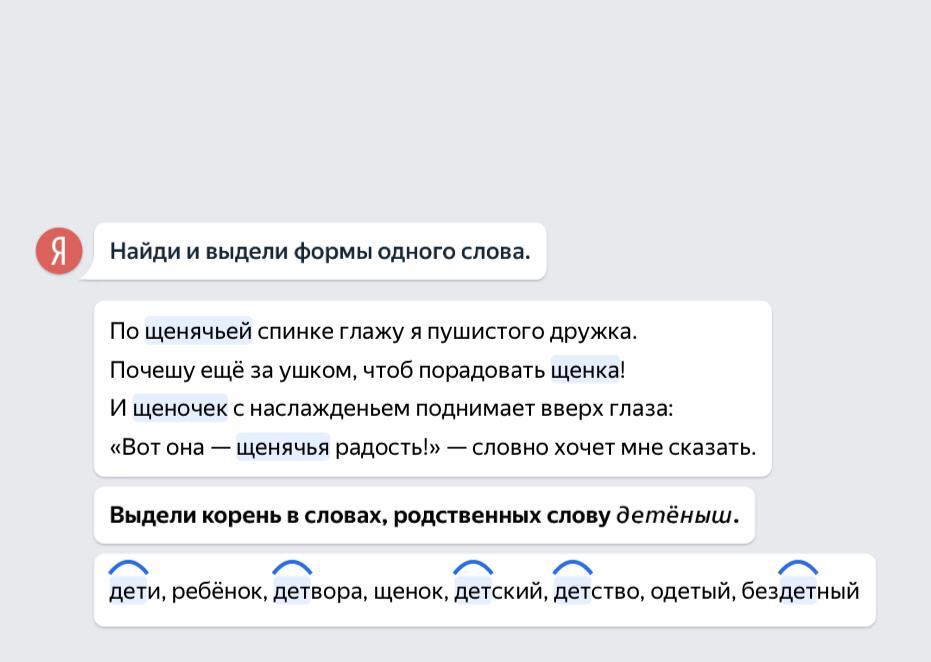Click the word "дети" with root arc
The image size is (931, 662).
(x=133, y=591)
